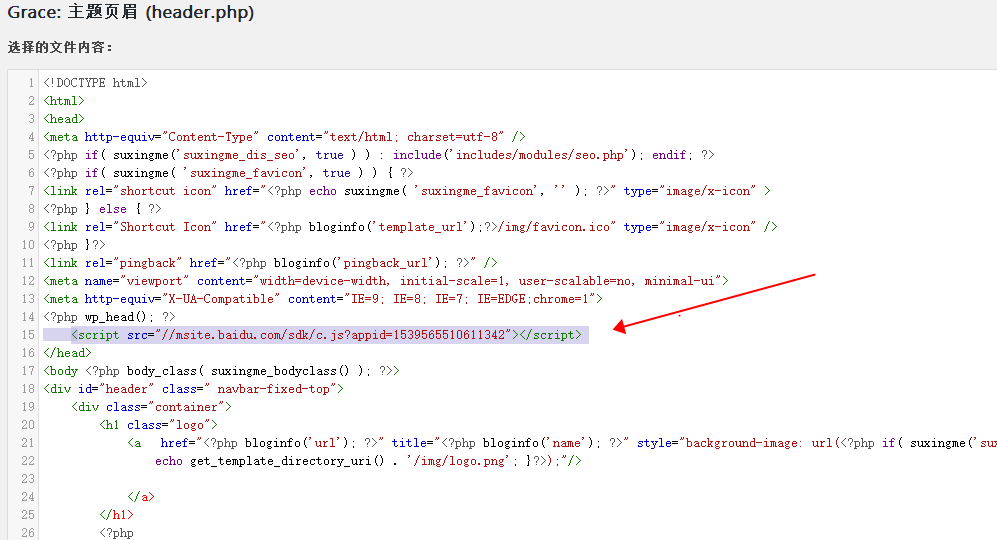Screen dimensions: 997x540
Task: Click the closing </head> tag
Action: click(67, 353)
